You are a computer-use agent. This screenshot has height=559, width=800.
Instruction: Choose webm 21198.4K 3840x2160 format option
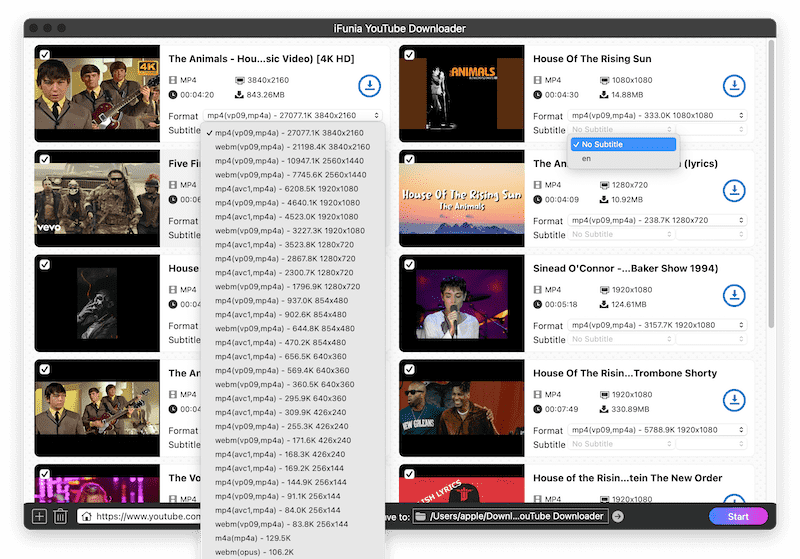pos(291,146)
